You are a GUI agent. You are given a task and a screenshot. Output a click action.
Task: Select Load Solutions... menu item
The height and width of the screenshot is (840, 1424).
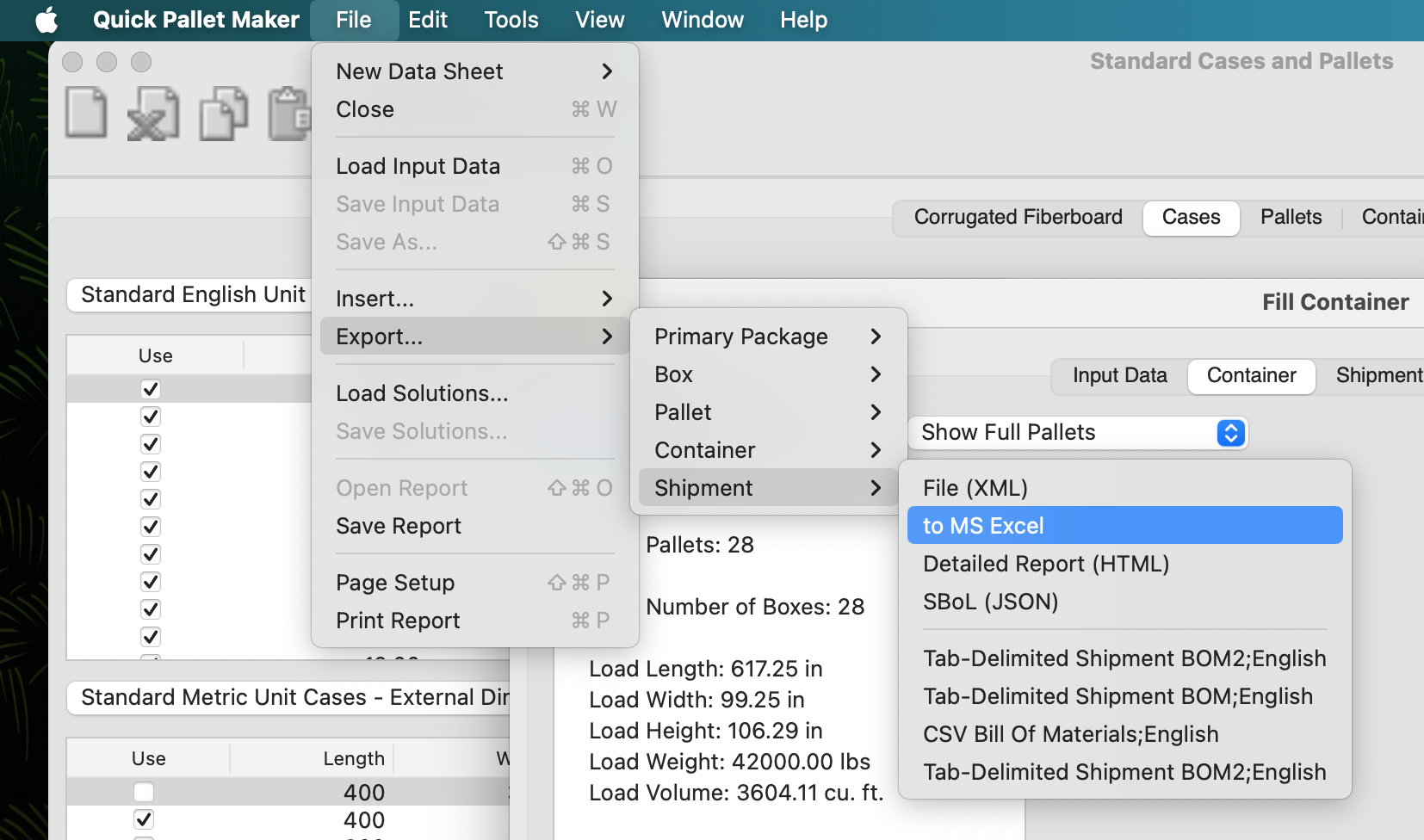coord(475,393)
